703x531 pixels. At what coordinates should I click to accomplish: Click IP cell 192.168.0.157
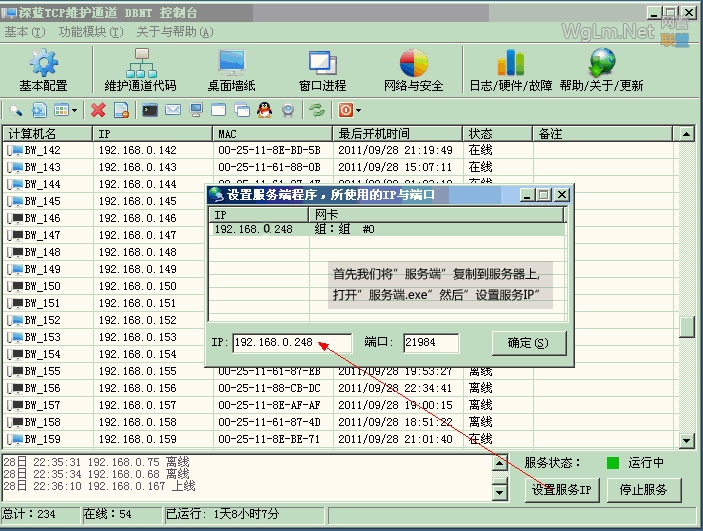coord(138,405)
